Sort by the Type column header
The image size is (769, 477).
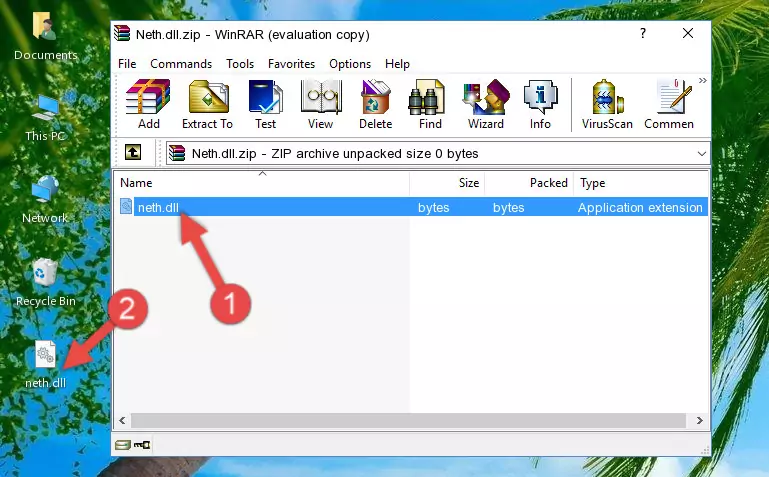(641, 183)
